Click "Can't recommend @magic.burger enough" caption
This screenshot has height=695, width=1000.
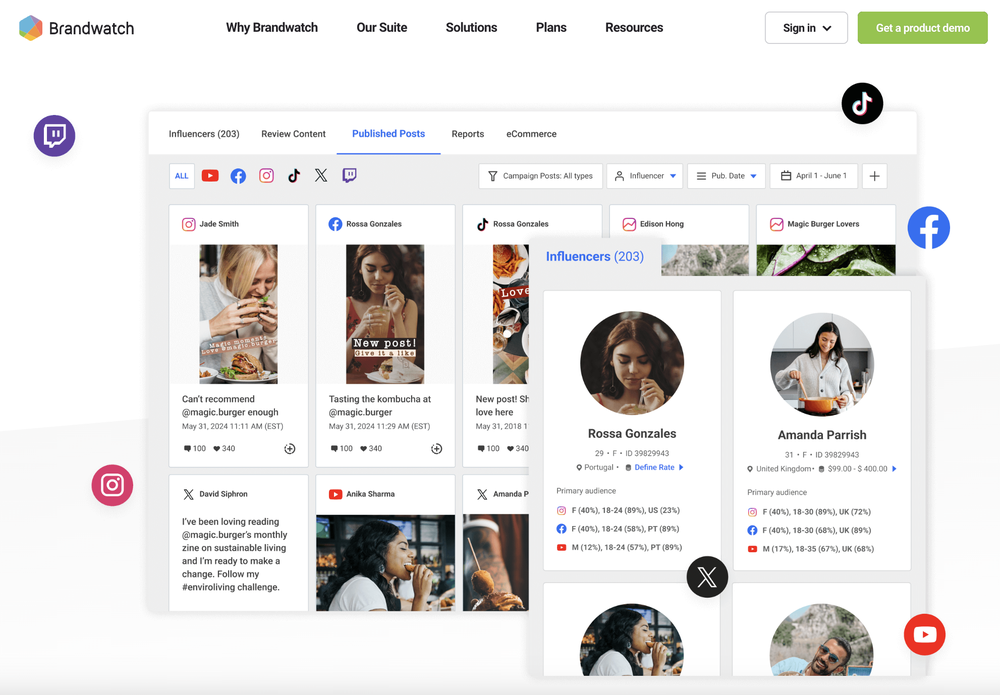tap(230, 406)
